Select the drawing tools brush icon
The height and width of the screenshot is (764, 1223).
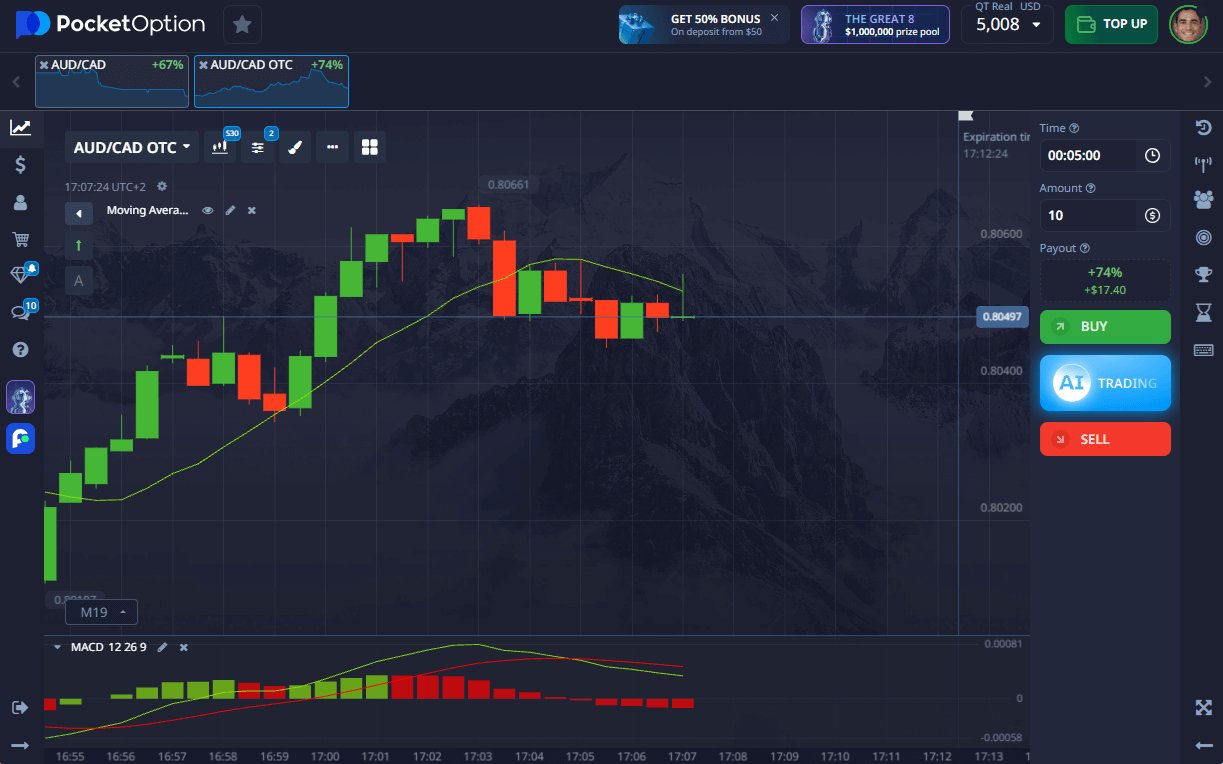click(294, 147)
